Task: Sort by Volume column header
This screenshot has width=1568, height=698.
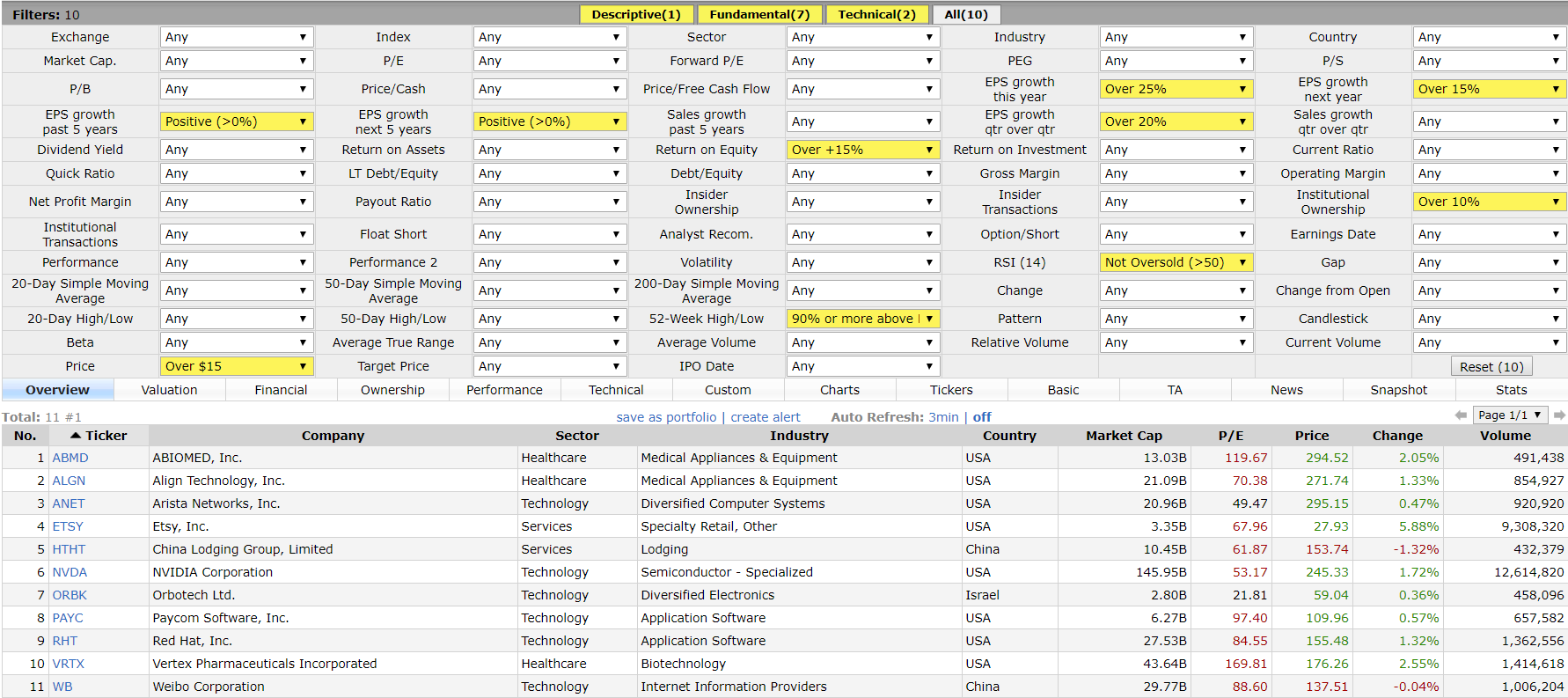Action: coord(1505,436)
